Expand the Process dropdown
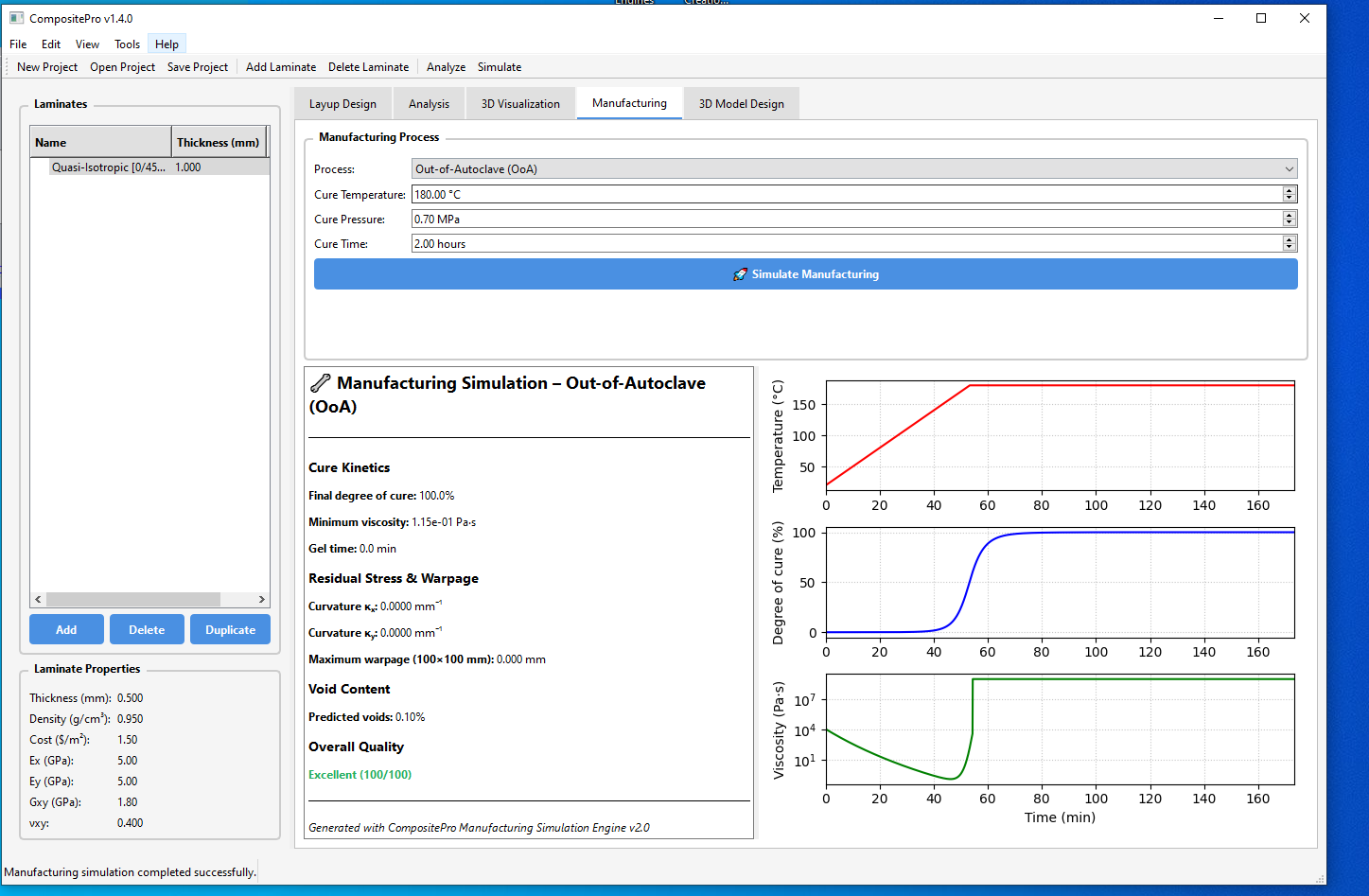 coord(853,169)
